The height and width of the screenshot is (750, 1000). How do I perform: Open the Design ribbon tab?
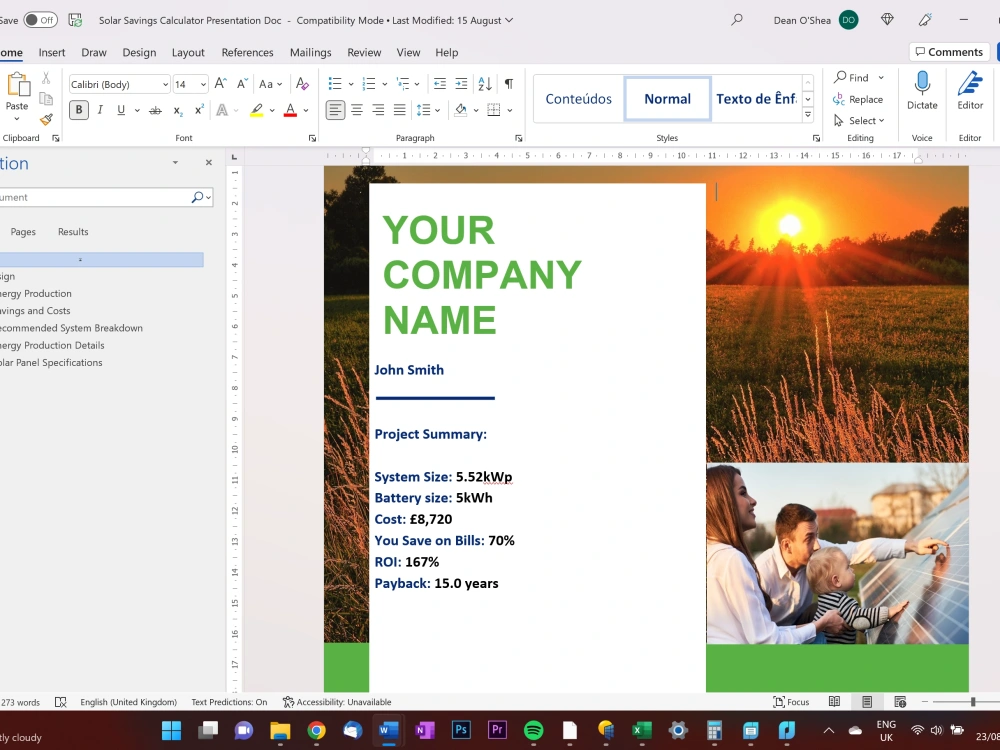click(x=139, y=52)
